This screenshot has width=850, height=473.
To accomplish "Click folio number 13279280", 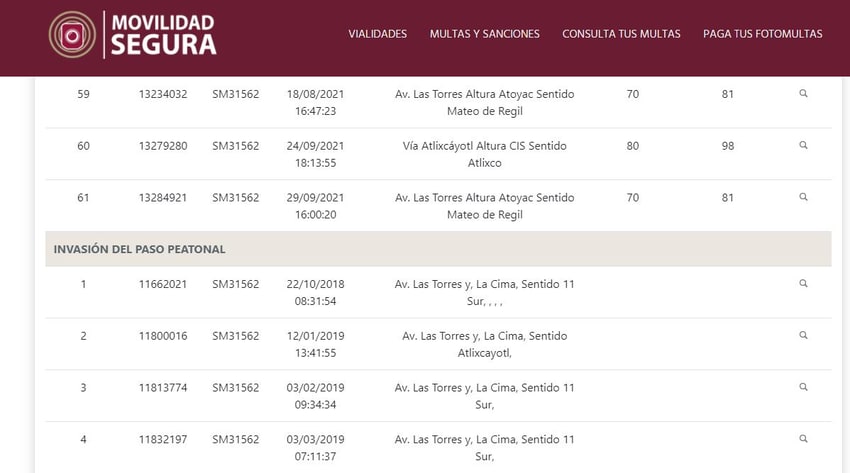I will [x=163, y=146].
